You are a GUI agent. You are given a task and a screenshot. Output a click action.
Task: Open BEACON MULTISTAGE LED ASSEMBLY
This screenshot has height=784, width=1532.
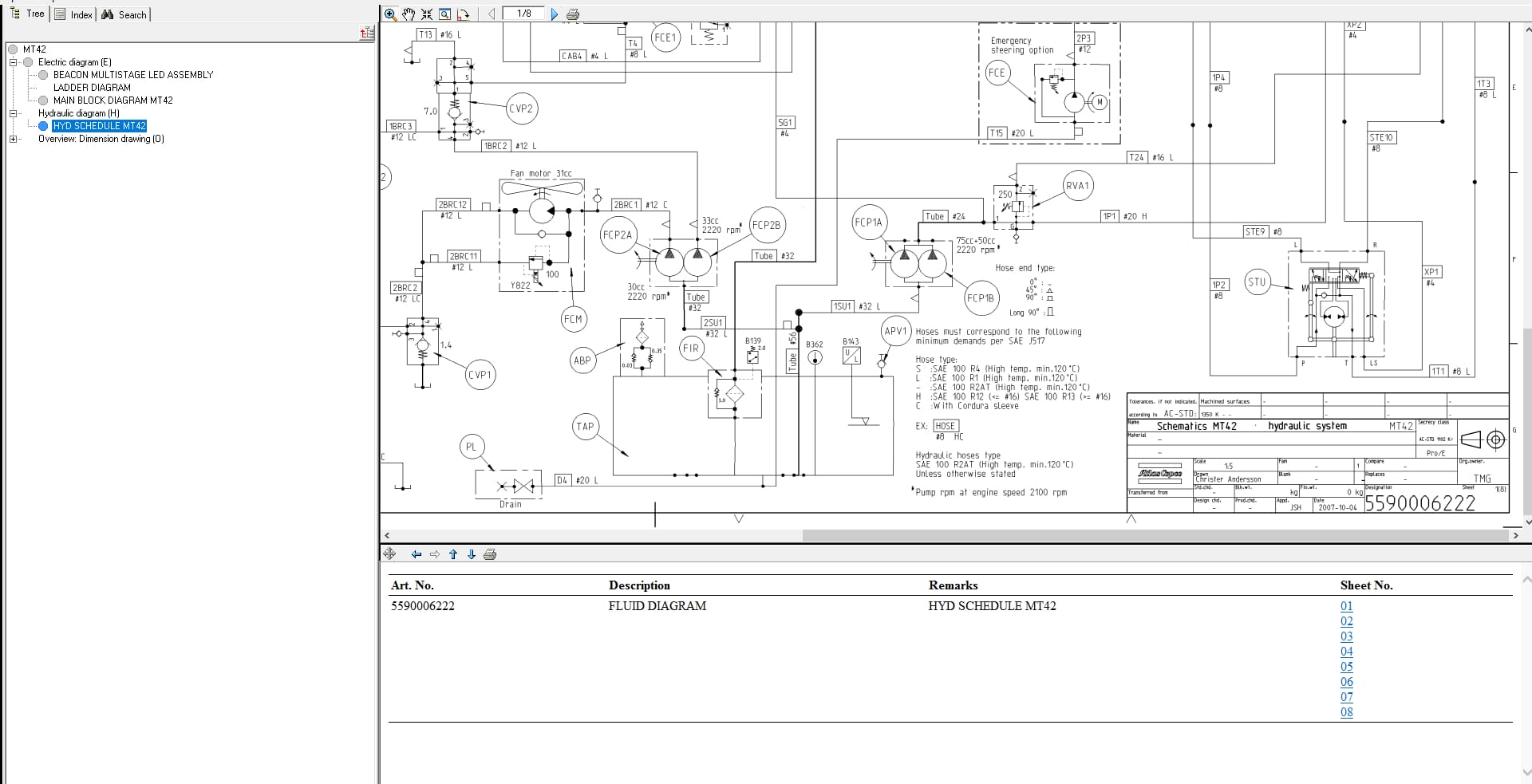[133, 75]
